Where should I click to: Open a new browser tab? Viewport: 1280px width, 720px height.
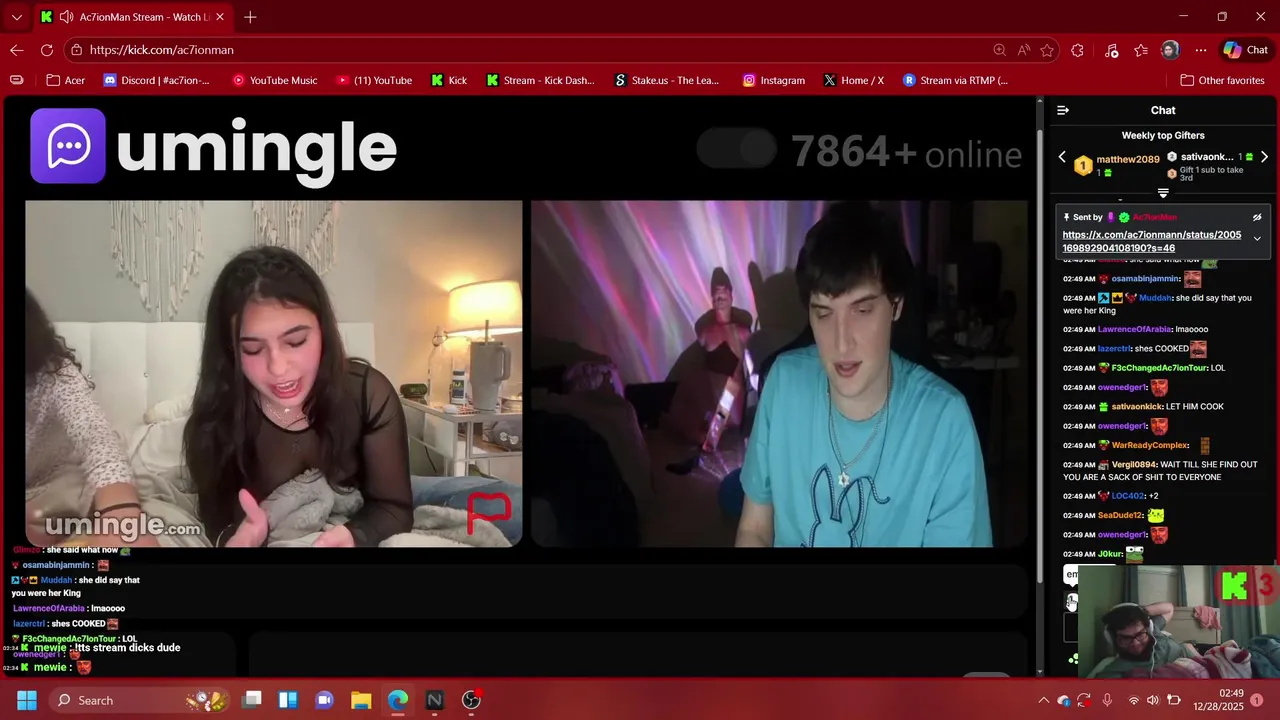coord(250,17)
